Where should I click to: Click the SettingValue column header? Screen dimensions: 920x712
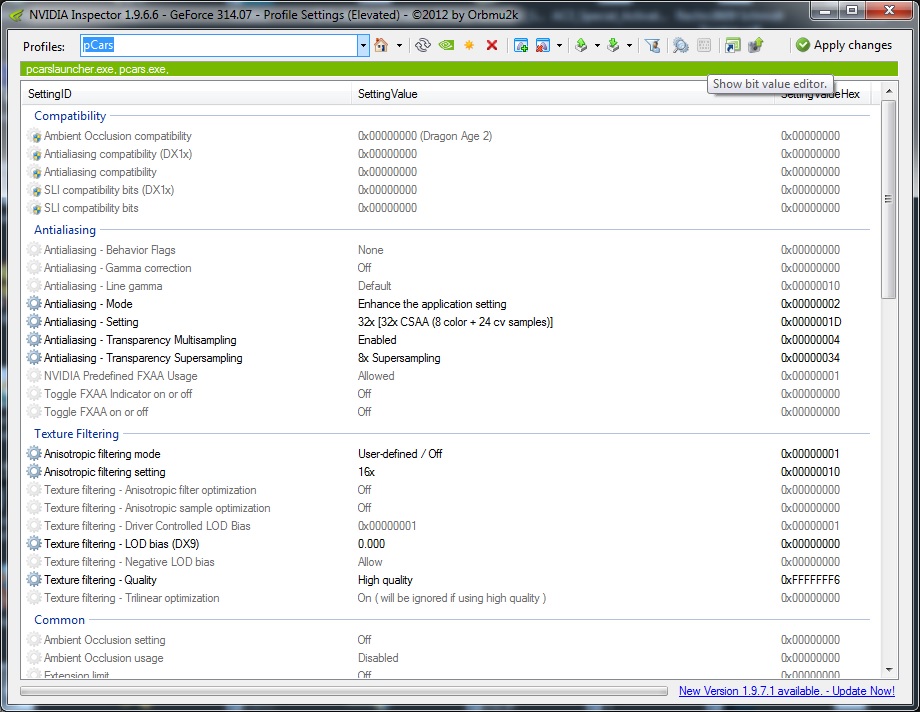click(x=565, y=94)
